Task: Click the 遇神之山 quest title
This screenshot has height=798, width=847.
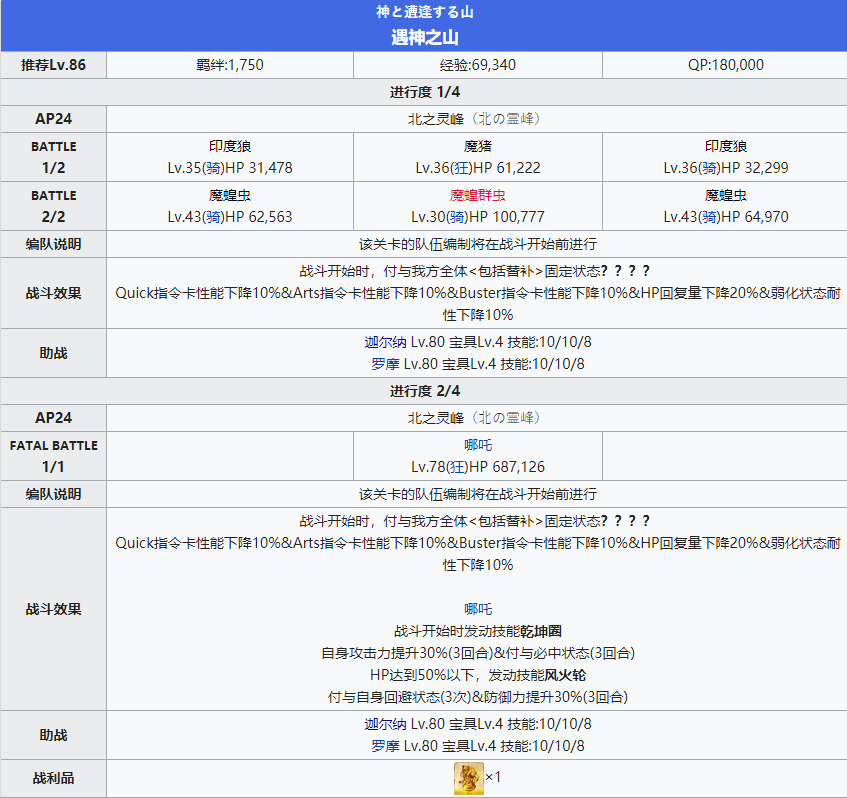Action: [x=425, y=37]
